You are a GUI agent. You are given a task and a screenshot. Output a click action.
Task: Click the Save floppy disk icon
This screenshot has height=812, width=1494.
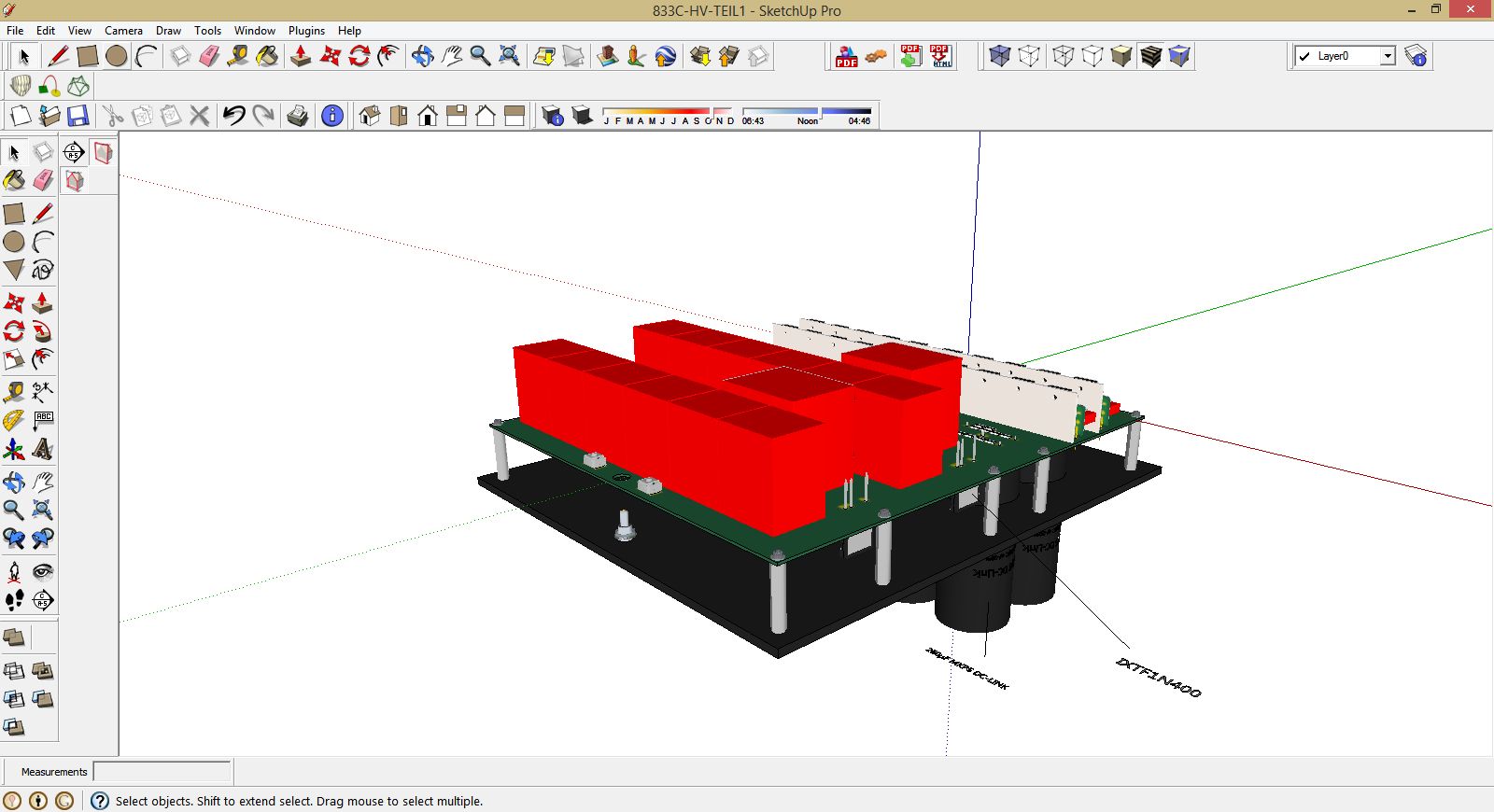(x=78, y=116)
